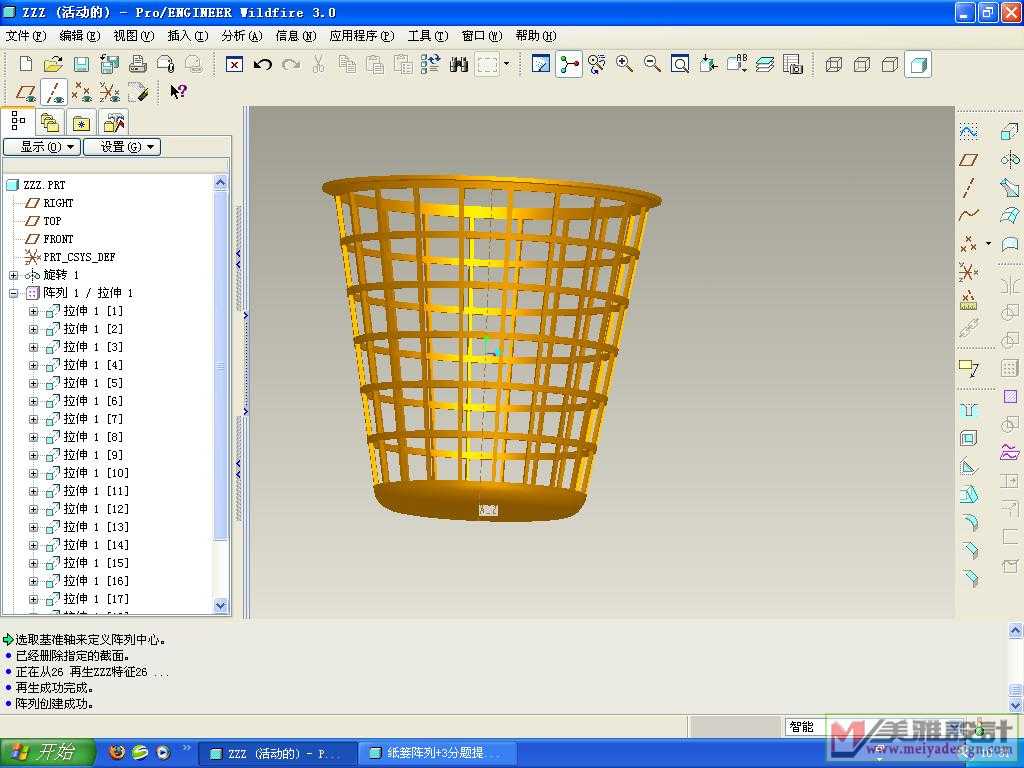Open the 编辑(E) menu
1024x768 pixels.
[80, 36]
